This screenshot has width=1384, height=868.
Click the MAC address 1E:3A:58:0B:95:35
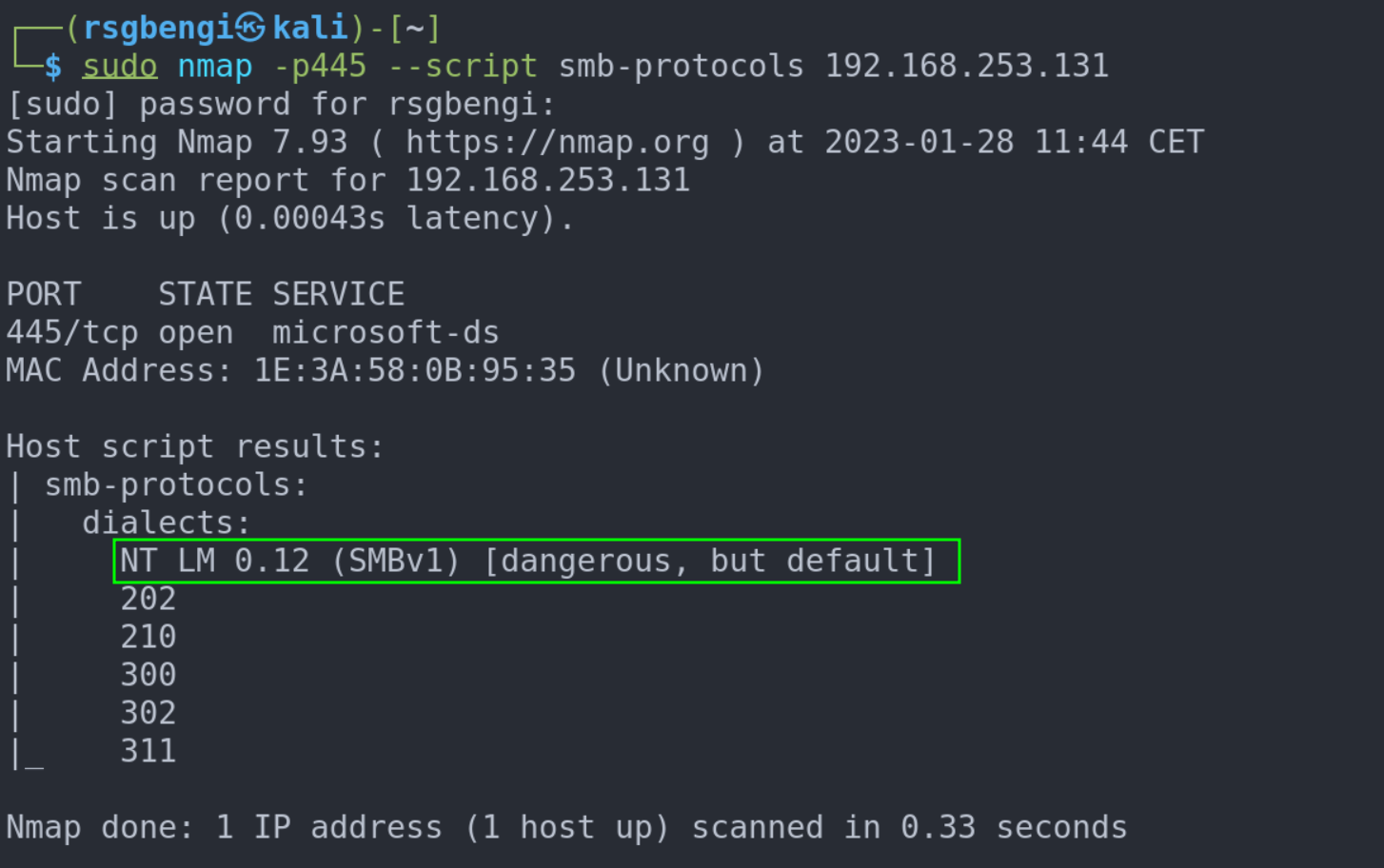(x=415, y=370)
